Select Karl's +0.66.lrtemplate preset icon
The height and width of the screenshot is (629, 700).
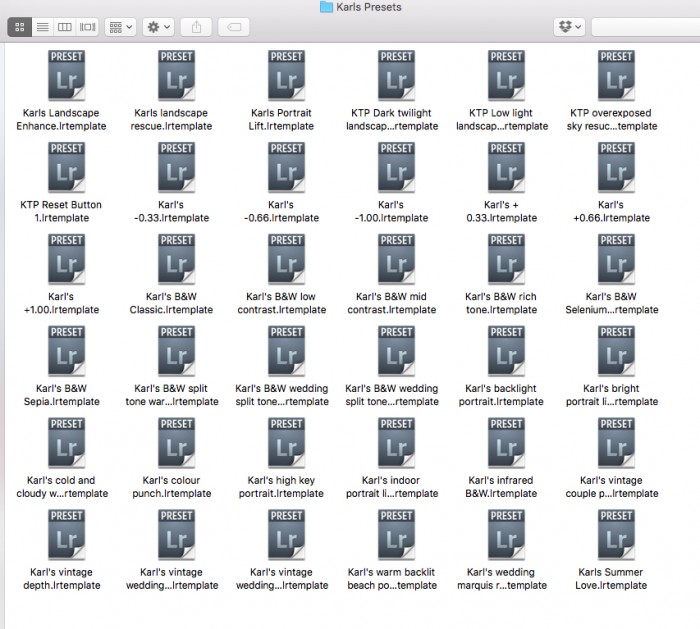pyautogui.click(x=616, y=167)
